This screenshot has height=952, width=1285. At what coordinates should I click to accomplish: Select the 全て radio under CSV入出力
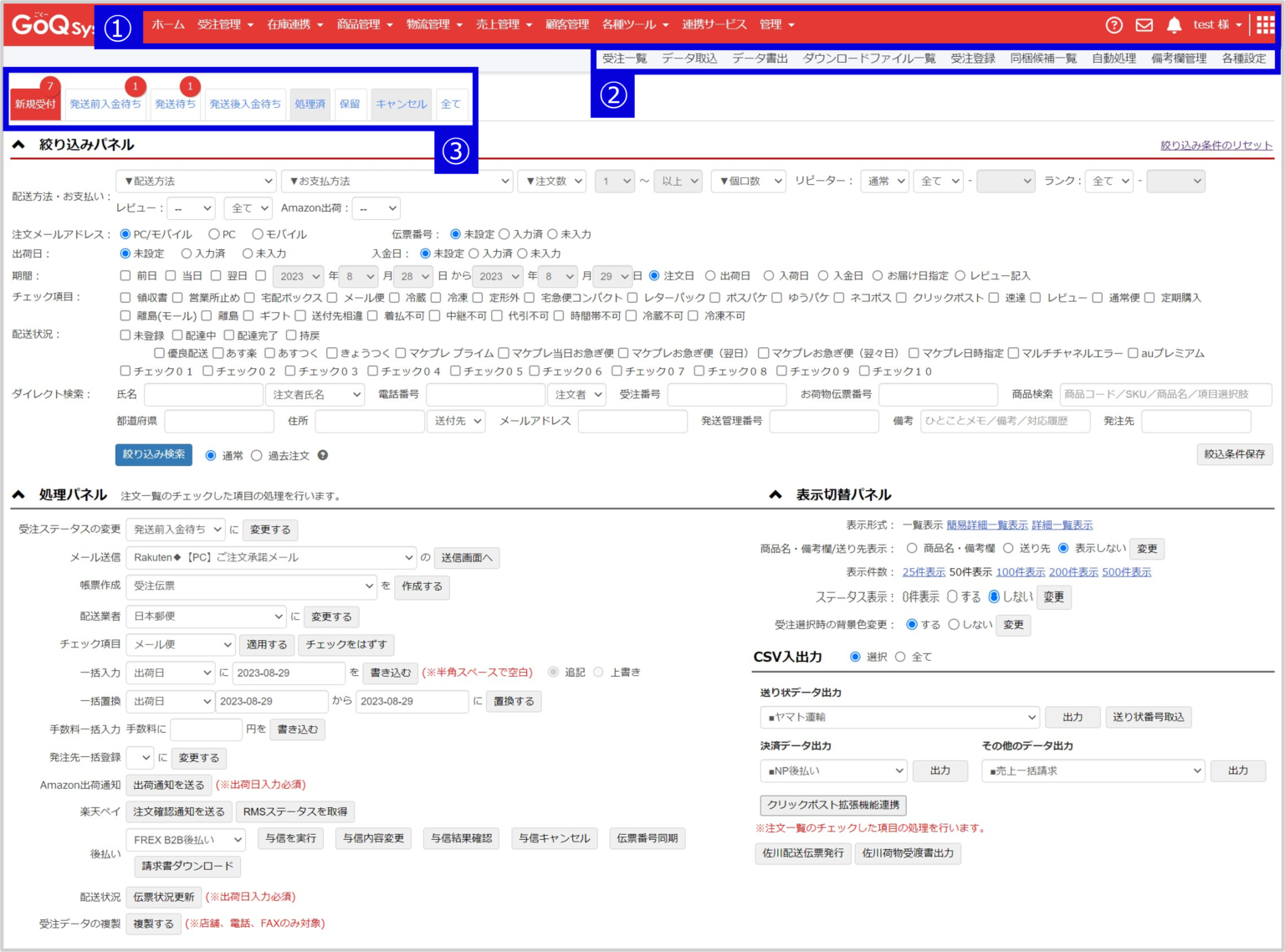pos(899,657)
